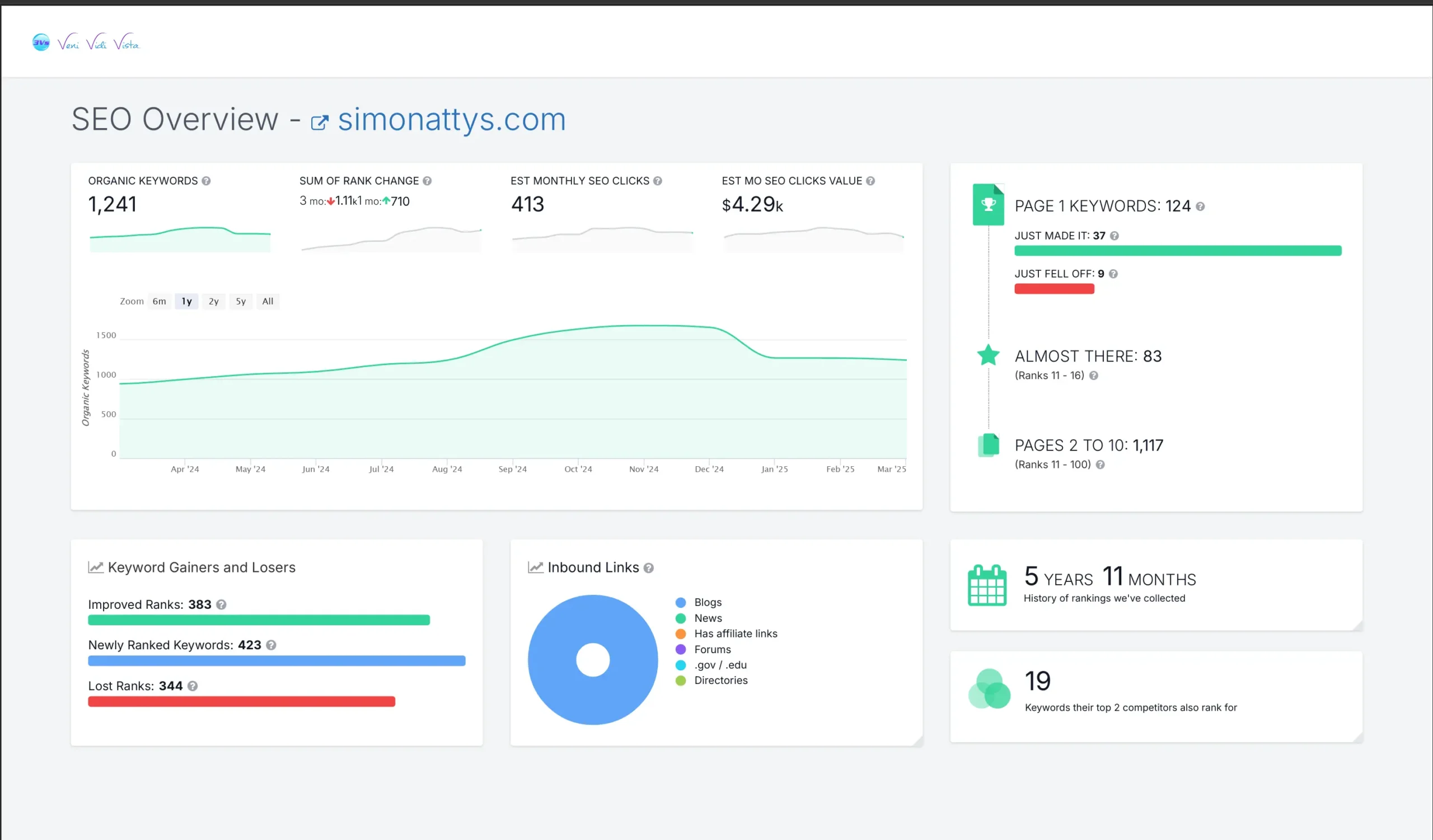
Task: Select the 6m zoom range
Action: point(158,301)
